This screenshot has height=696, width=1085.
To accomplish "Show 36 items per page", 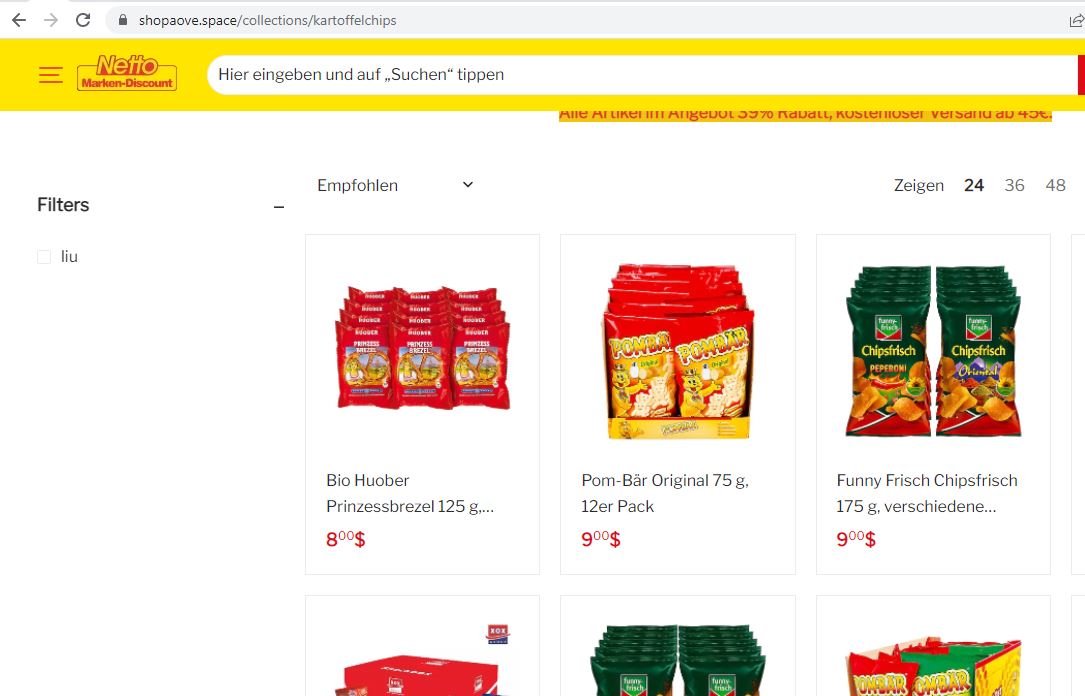I will pos(1014,185).
